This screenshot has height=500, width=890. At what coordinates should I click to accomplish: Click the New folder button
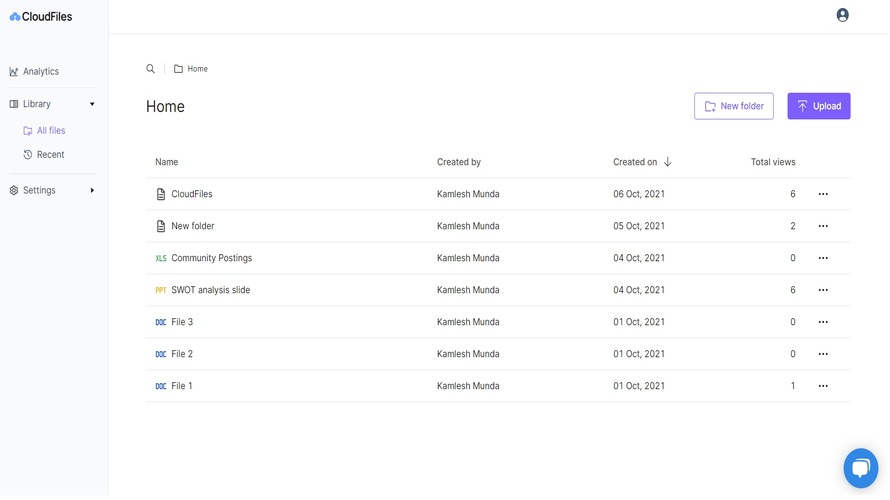click(x=733, y=106)
